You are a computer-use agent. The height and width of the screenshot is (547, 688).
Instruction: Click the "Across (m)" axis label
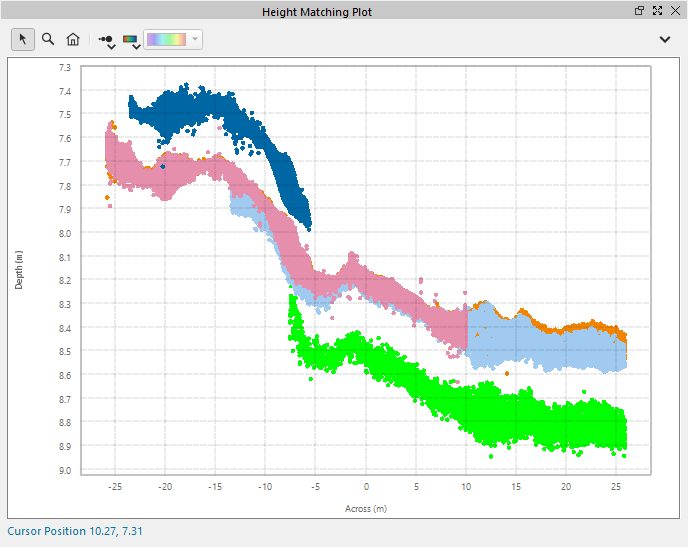[366, 508]
